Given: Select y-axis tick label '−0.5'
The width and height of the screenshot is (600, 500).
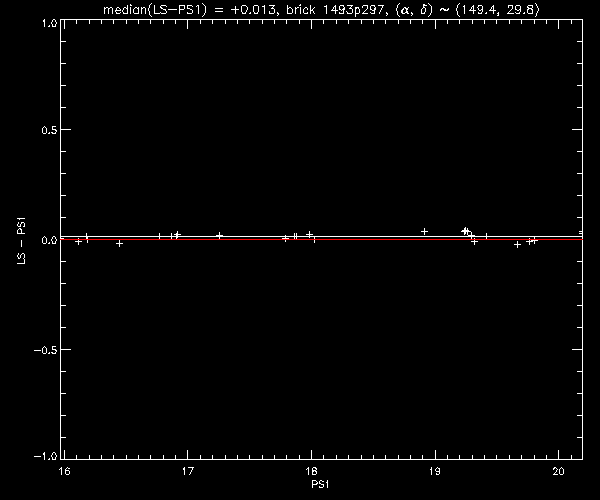Looking at the screenshot, I should point(46,350).
